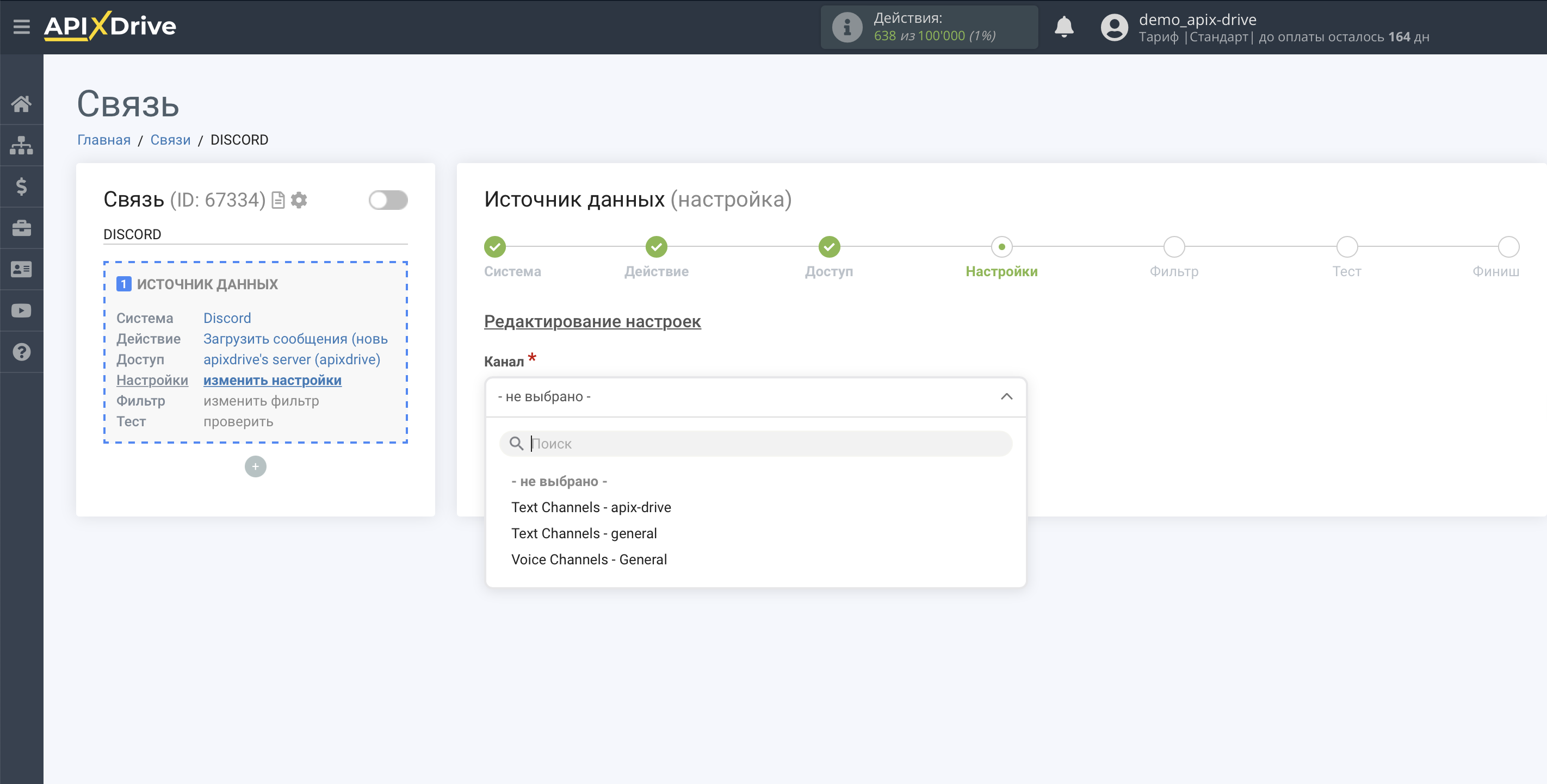The image size is (1547, 784).
Task: Open the notifications bell
Action: click(x=1064, y=27)
